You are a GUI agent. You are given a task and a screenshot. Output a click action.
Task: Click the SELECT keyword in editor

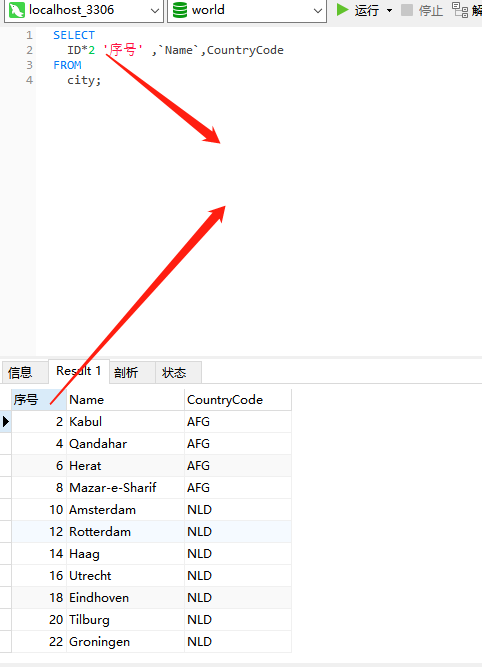(x=74, y=35)
